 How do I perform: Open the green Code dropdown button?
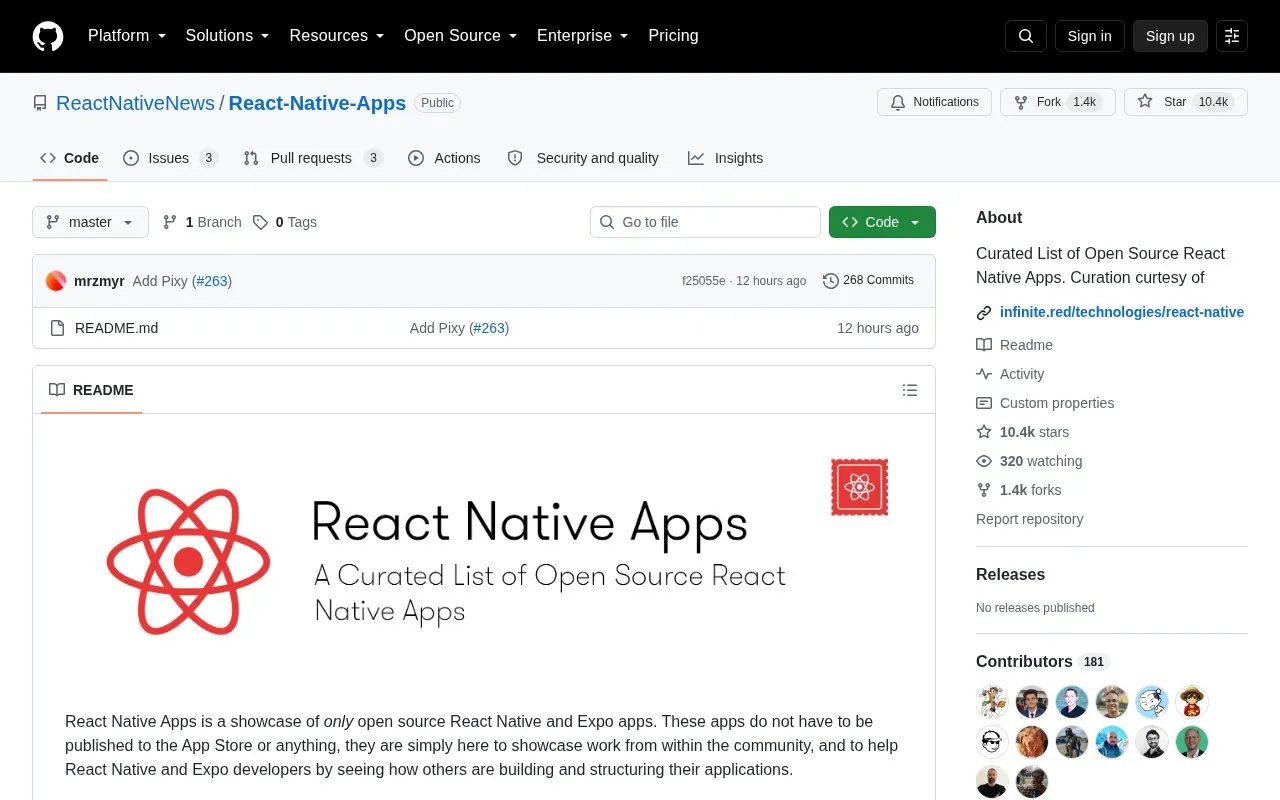(x=882, y=222)
